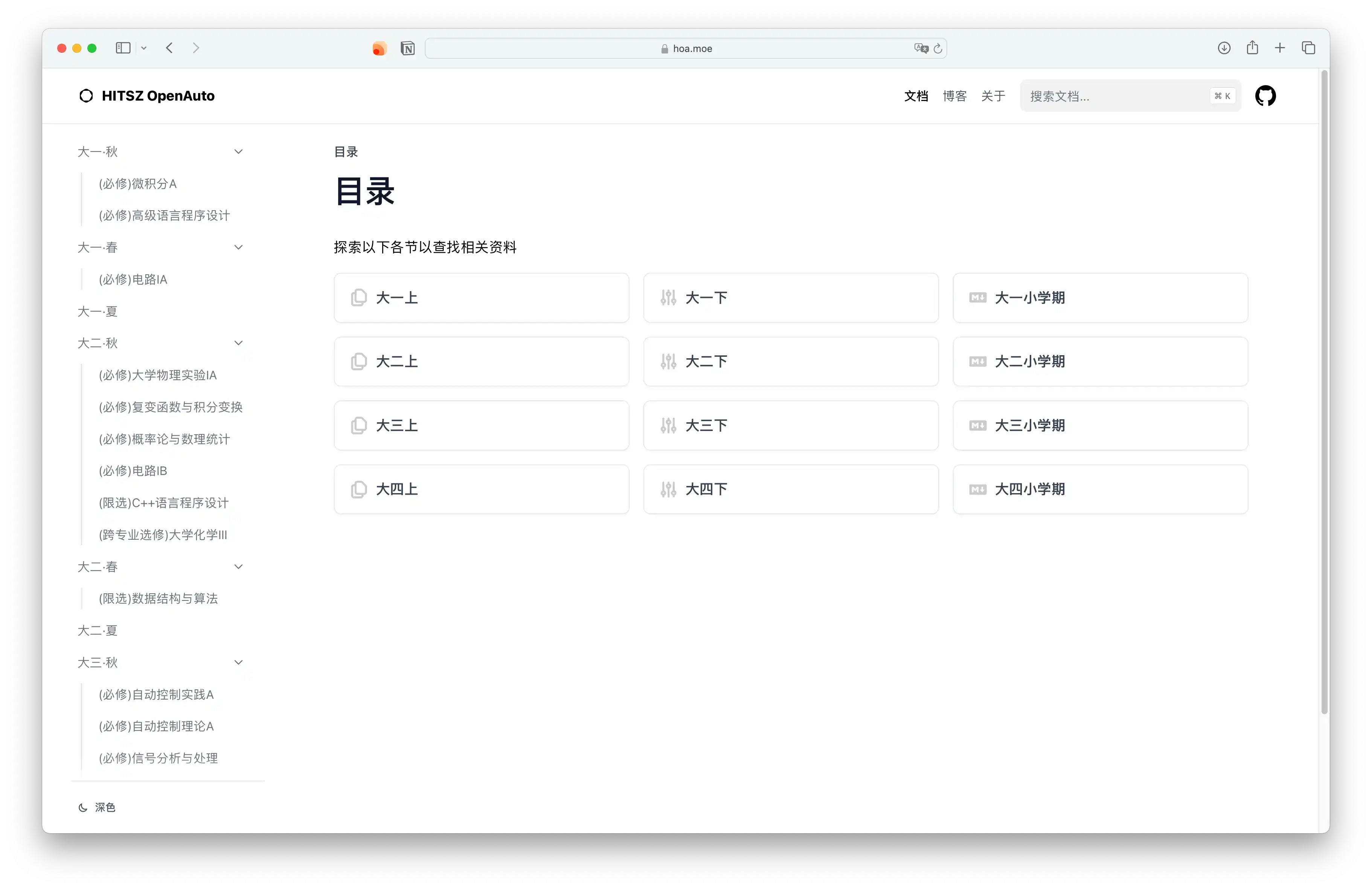Screen dimensions: 1372x889
Task: Open Safari downloads icon
Action: coord(1224,48)
